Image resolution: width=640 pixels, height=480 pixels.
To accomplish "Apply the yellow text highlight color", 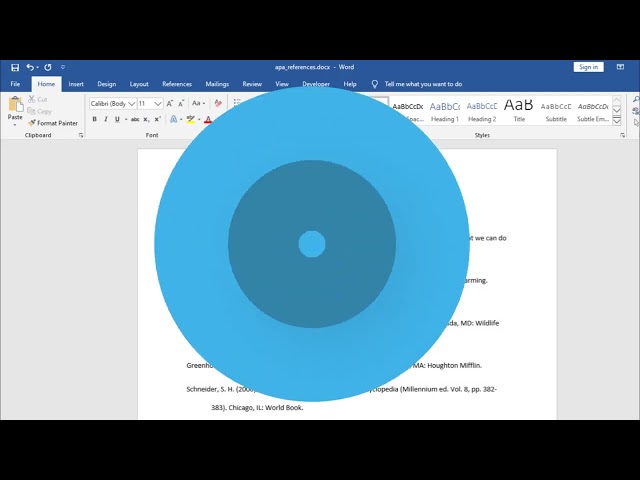I will click(x=190, y=119).
